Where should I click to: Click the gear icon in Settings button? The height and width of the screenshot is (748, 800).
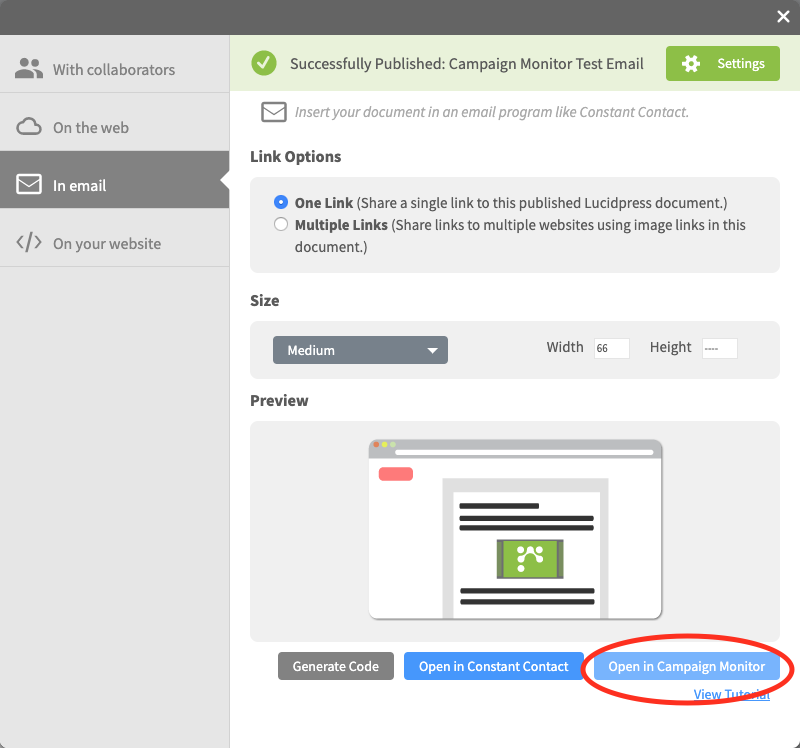coord(691,63)
